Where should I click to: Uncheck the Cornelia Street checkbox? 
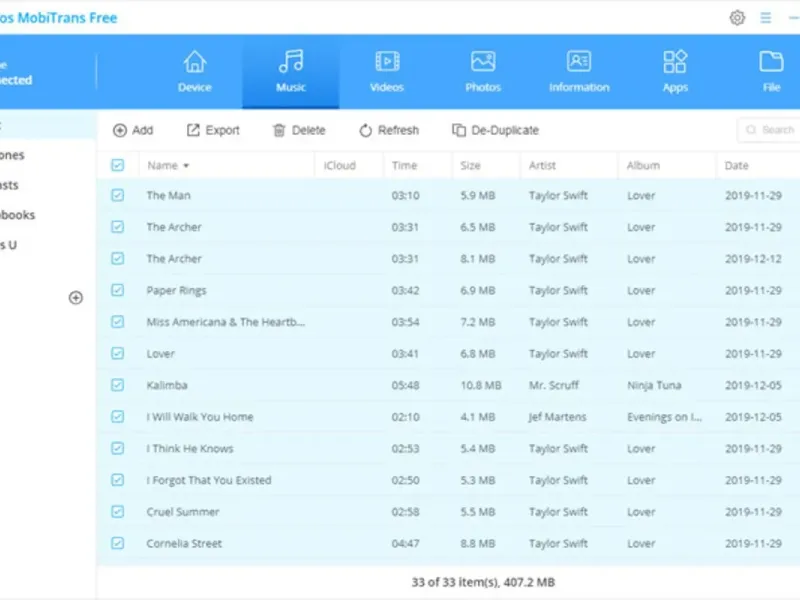[117, 543]
